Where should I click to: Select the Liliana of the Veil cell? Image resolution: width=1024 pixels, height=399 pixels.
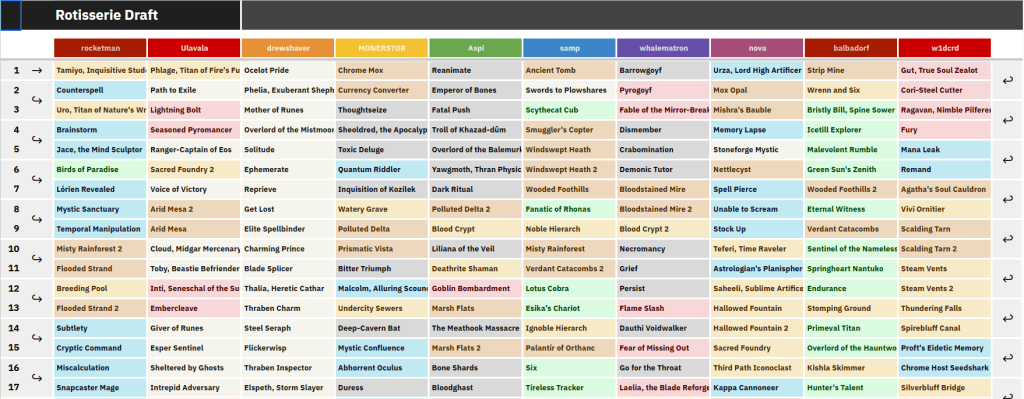[x=476, y=249]
